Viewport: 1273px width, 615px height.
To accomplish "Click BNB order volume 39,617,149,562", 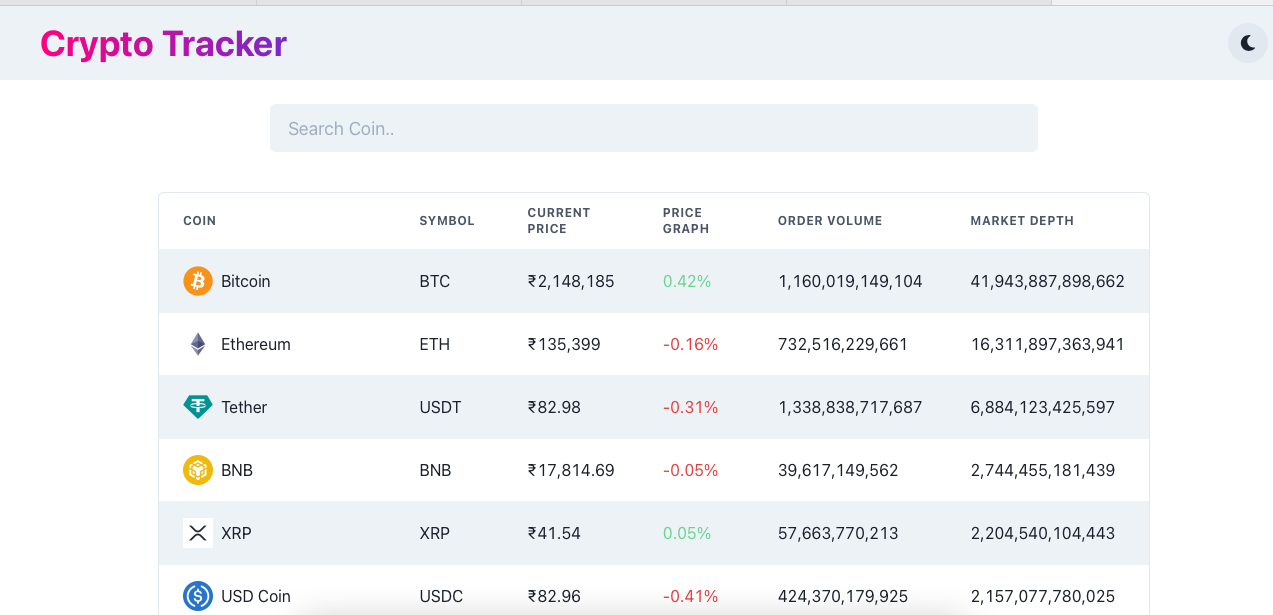I will 838,470.
